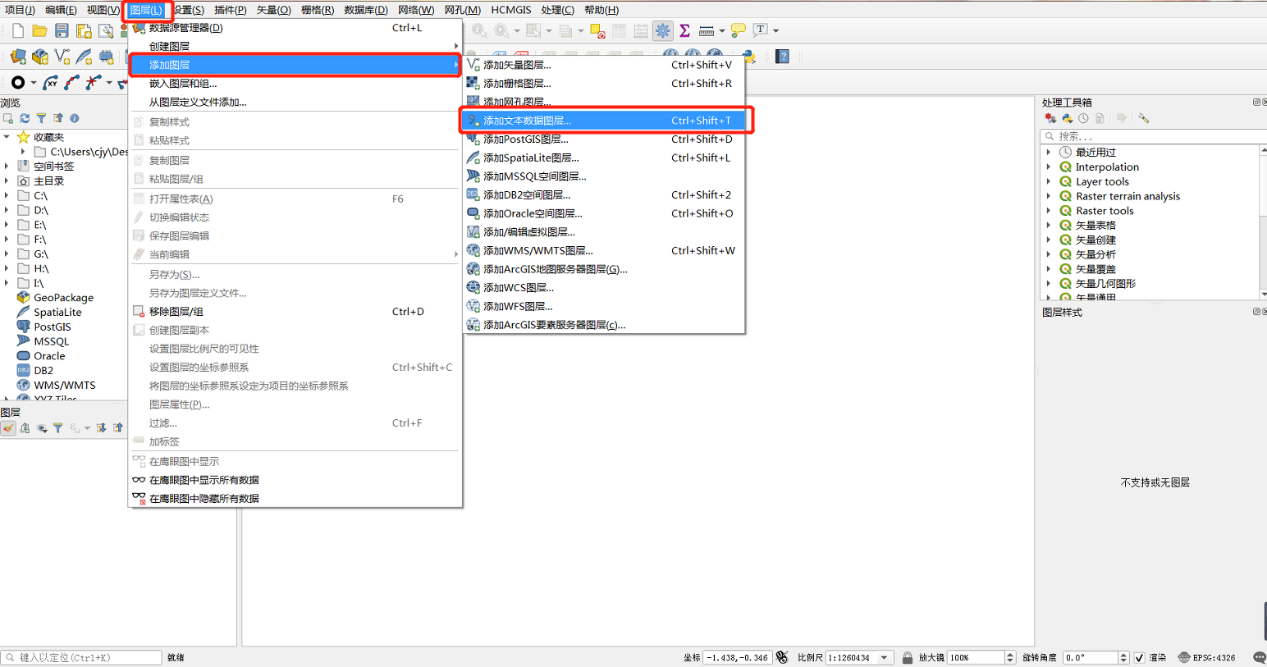
Task: Click Add WMS/WMTS Layer entry
Action: [538, 251]
